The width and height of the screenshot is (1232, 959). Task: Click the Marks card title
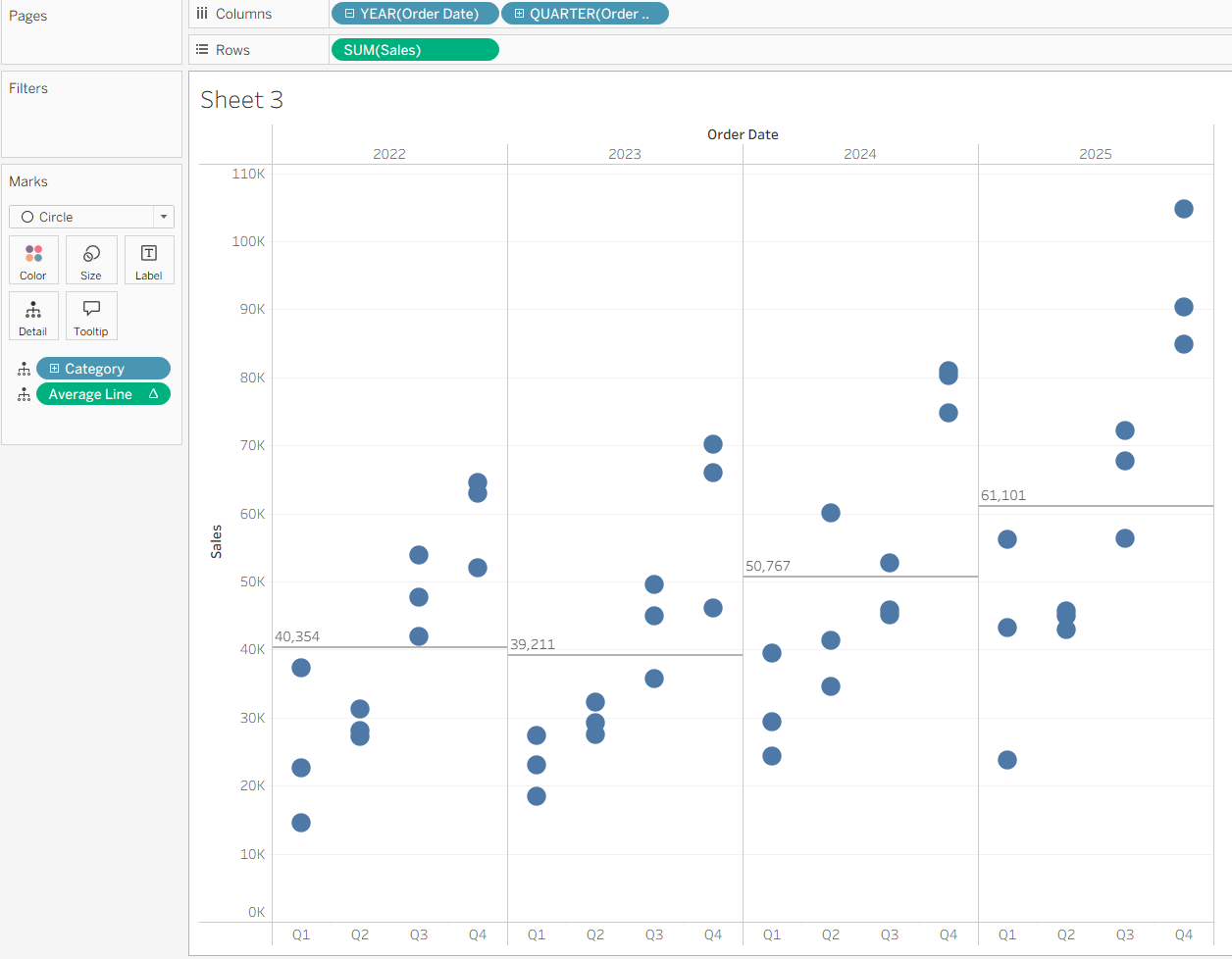pyautogui.click(x=28, y=181)
